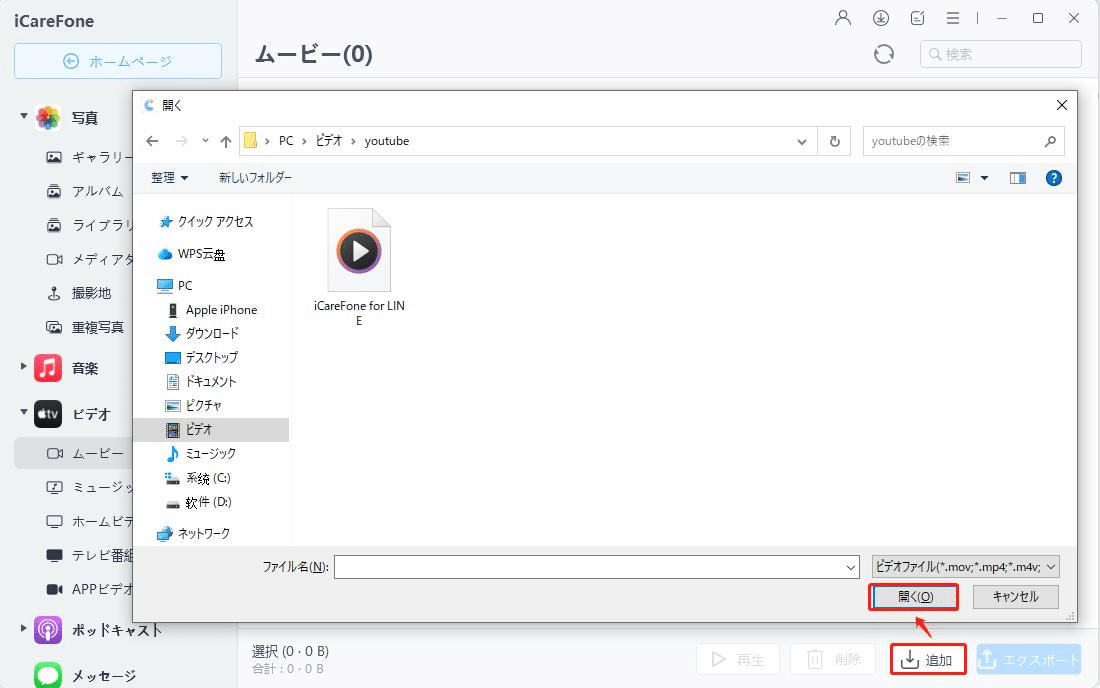The width and height of the screenshot is (1100, 688).
Task: Select the 写真 photos icon in sidebar
Action: [48, 118]
